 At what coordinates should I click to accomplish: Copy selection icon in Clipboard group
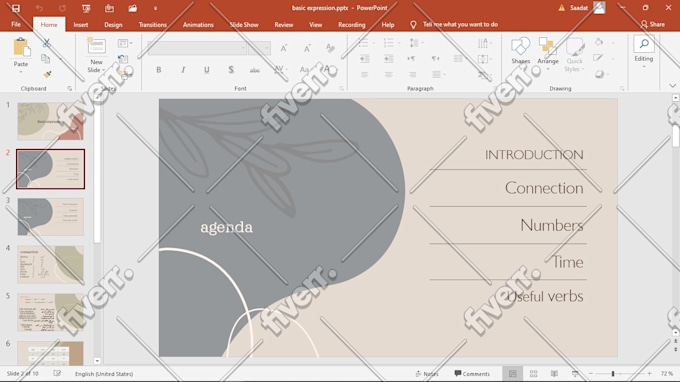46,59
